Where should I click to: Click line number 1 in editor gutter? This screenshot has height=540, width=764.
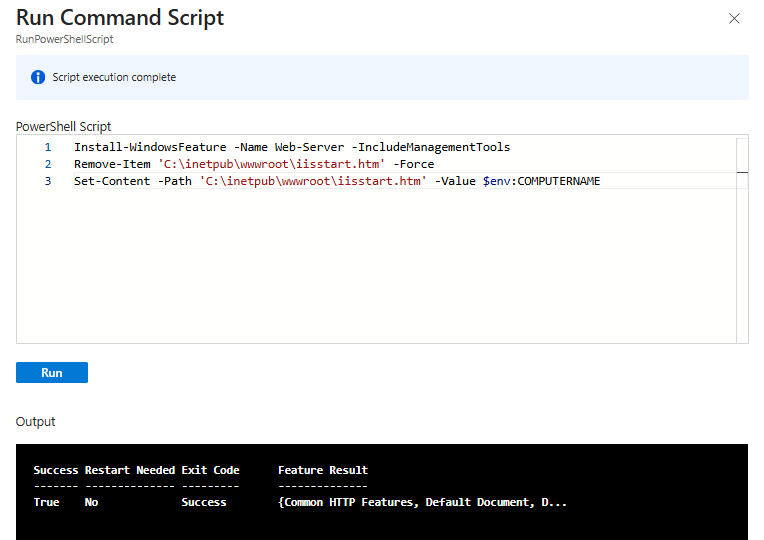point(48,147)
